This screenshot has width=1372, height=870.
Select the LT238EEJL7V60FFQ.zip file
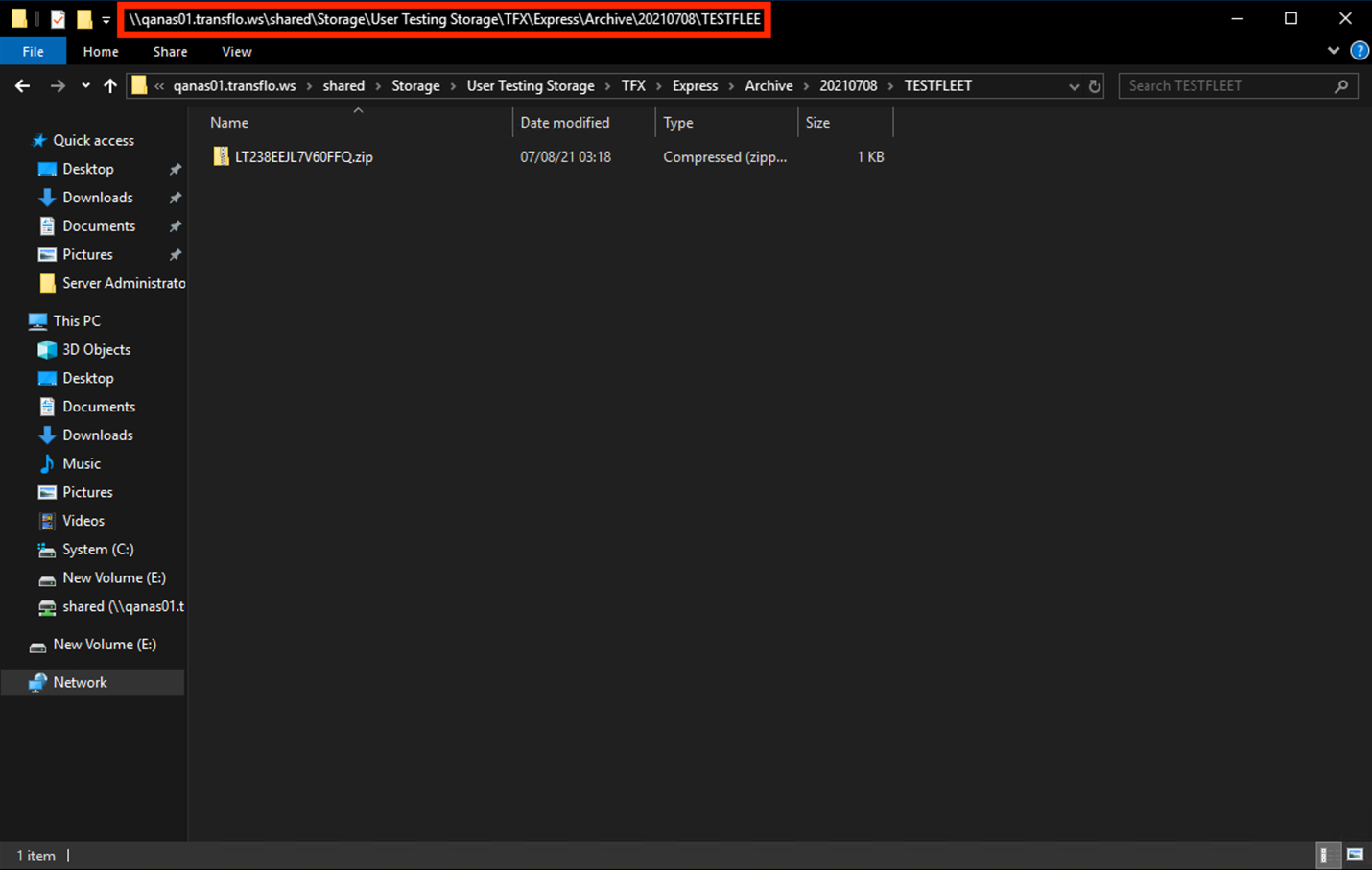click(x=303, y=157)
